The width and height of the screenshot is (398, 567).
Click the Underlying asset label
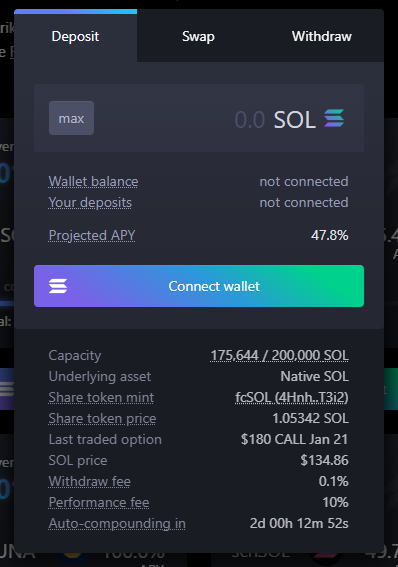(x=100, y=376)
